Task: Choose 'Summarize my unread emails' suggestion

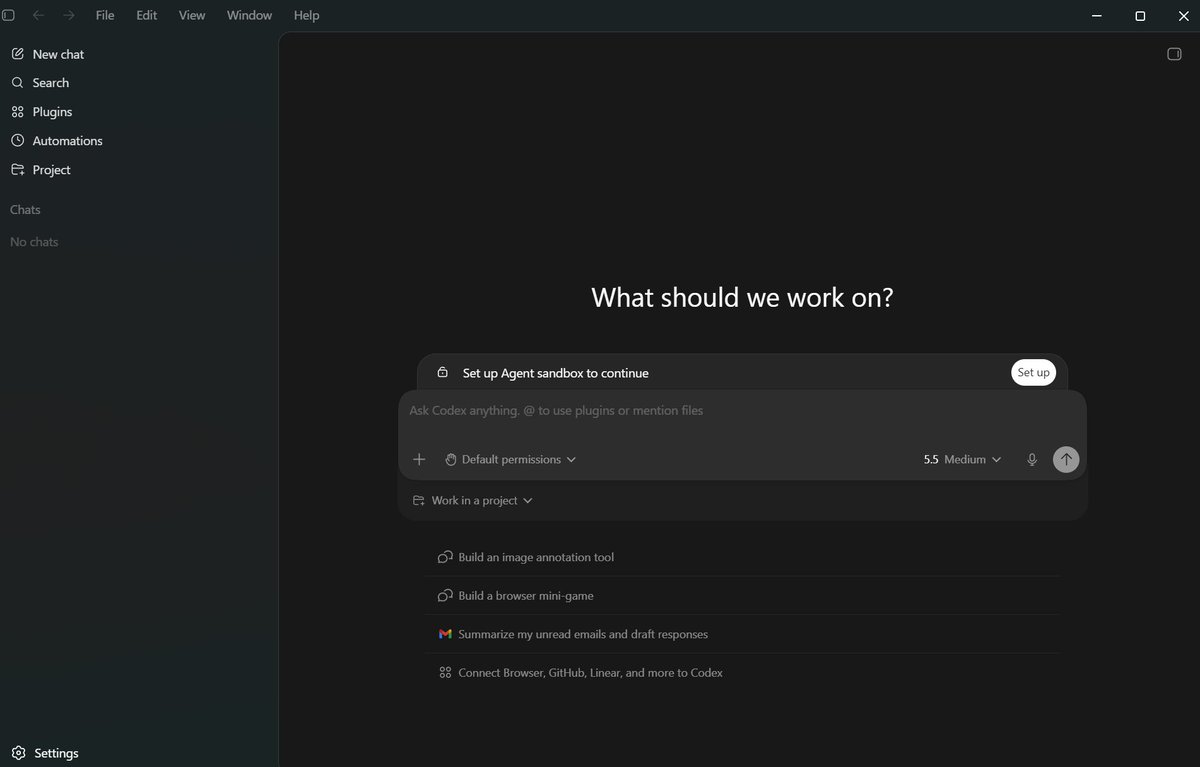Action: point(742,634)
